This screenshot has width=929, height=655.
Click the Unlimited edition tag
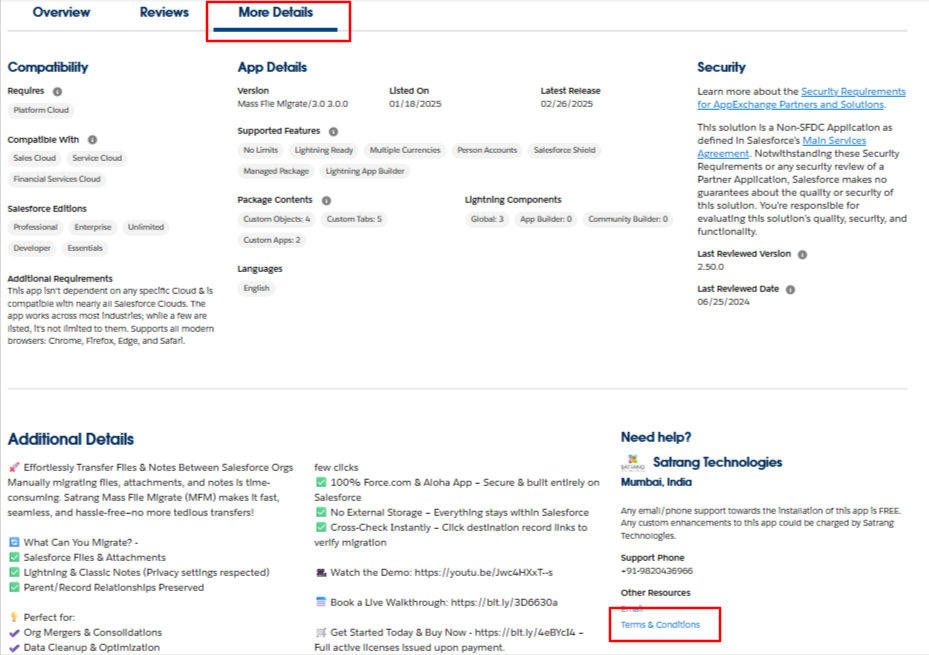146,227
